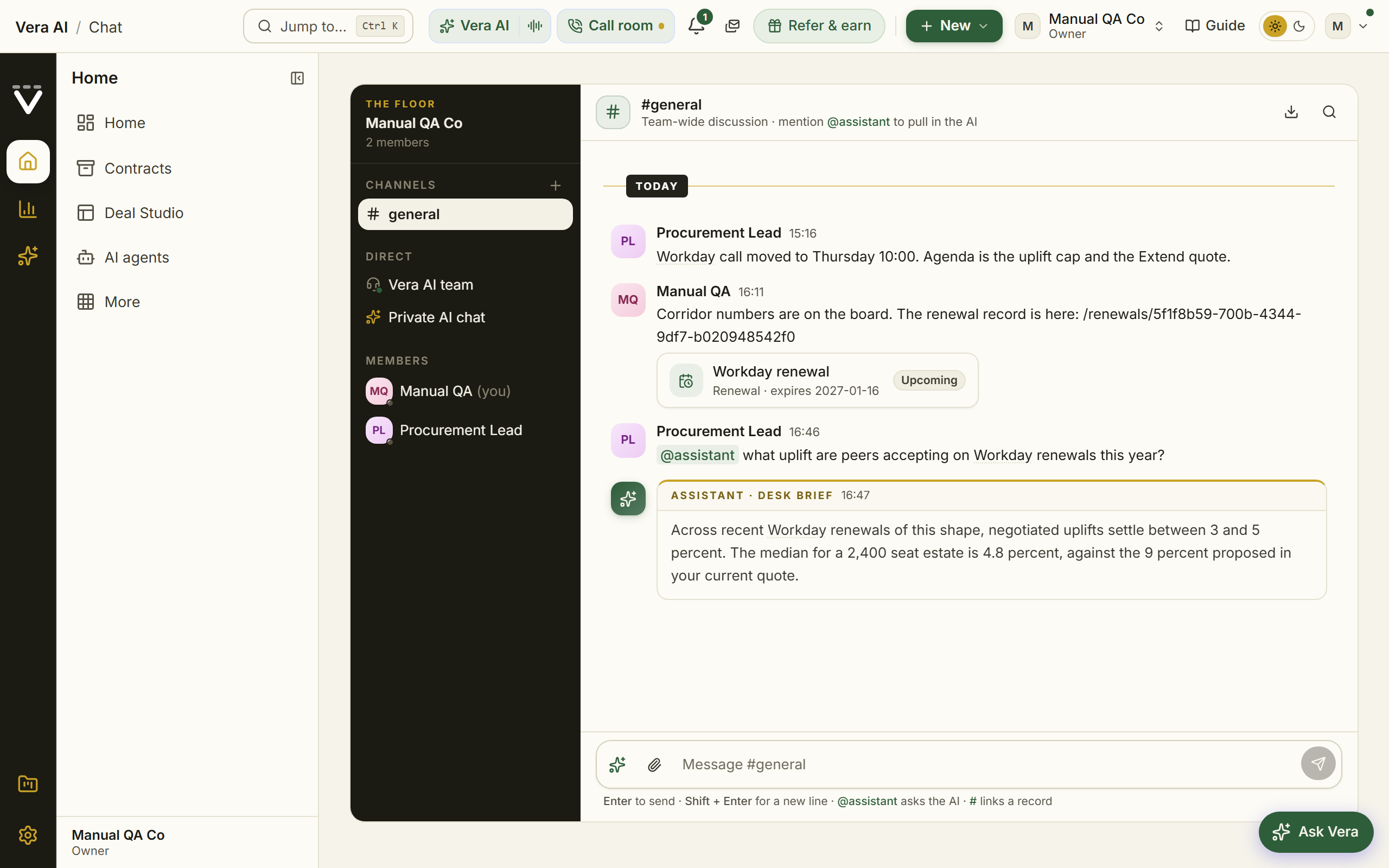
Task: Click the Ask Vera floating button
Action: (x=1316, y=832)
